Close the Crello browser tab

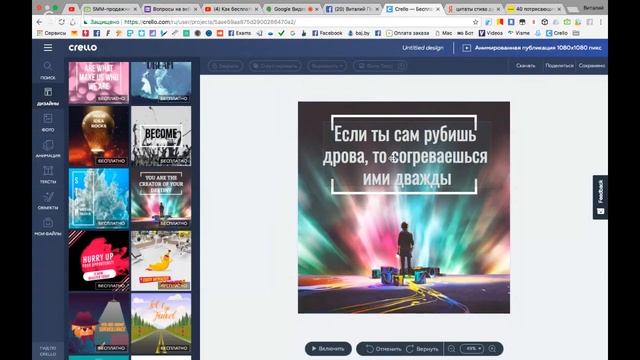tap(438, 9)
